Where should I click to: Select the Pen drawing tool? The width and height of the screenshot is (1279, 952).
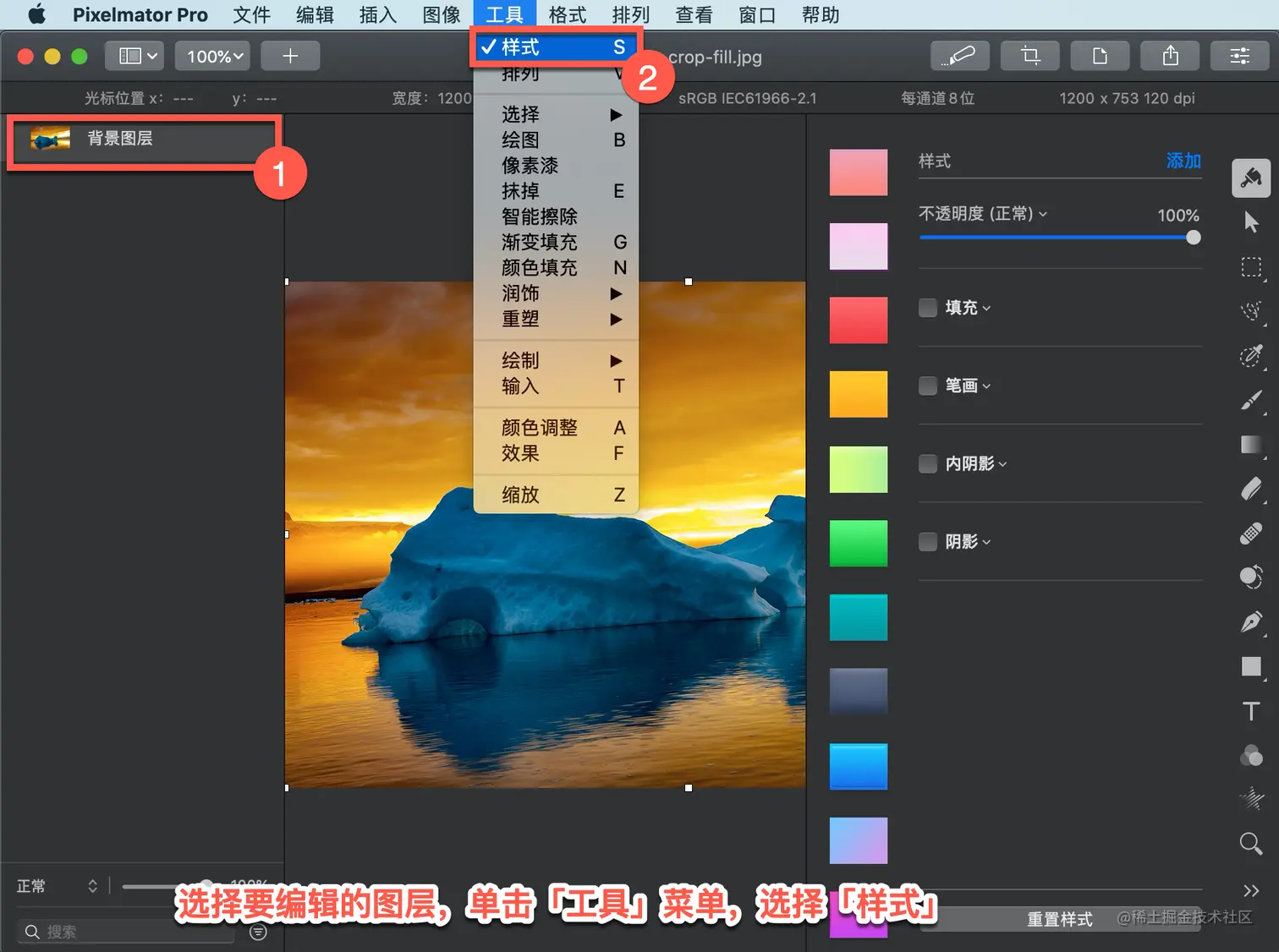click(x=1251, y=622)
